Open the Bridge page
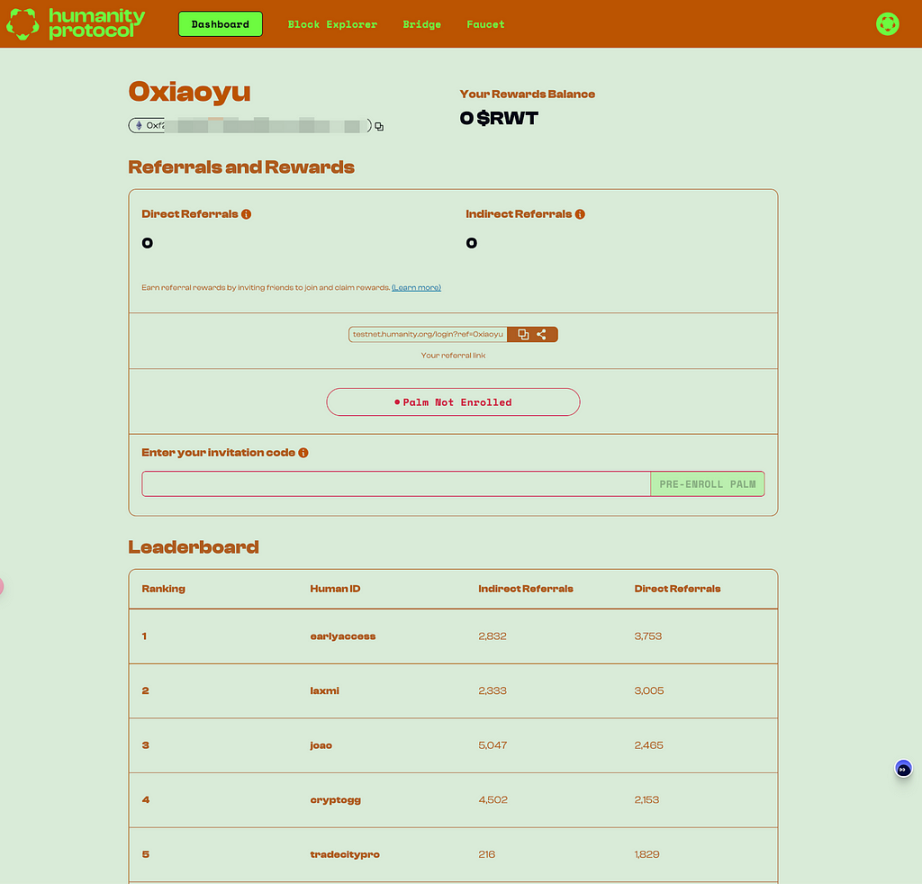 coord(422,24)
